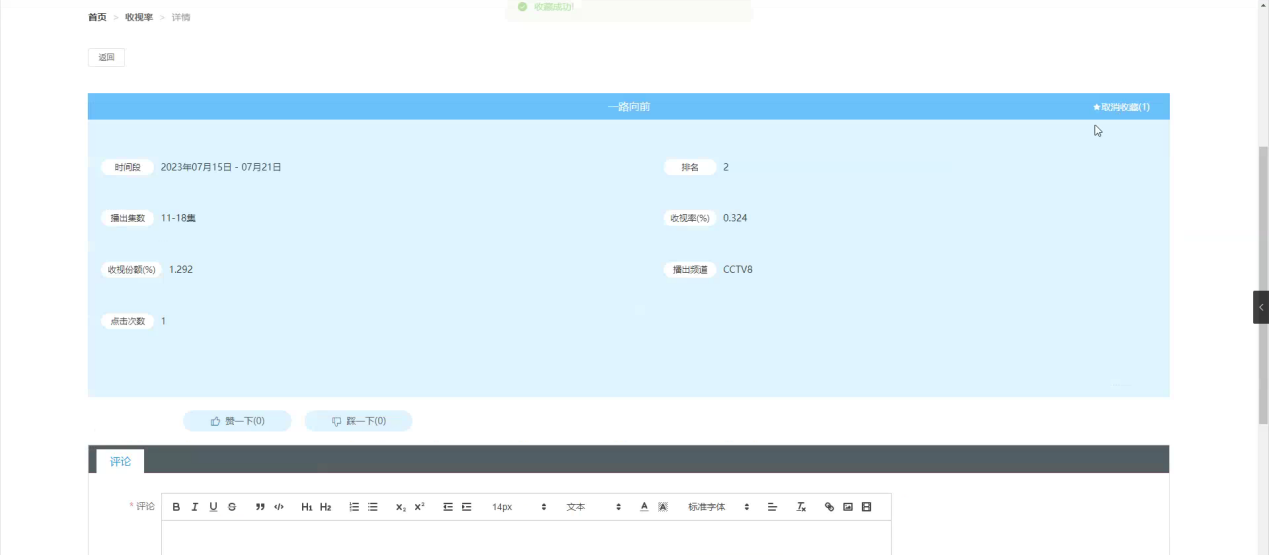Toggle italic formatting in comment editor
Image resolution: width=1269 pixels, height=555 pixels.
pyautogui.click(x=195, y=507)
